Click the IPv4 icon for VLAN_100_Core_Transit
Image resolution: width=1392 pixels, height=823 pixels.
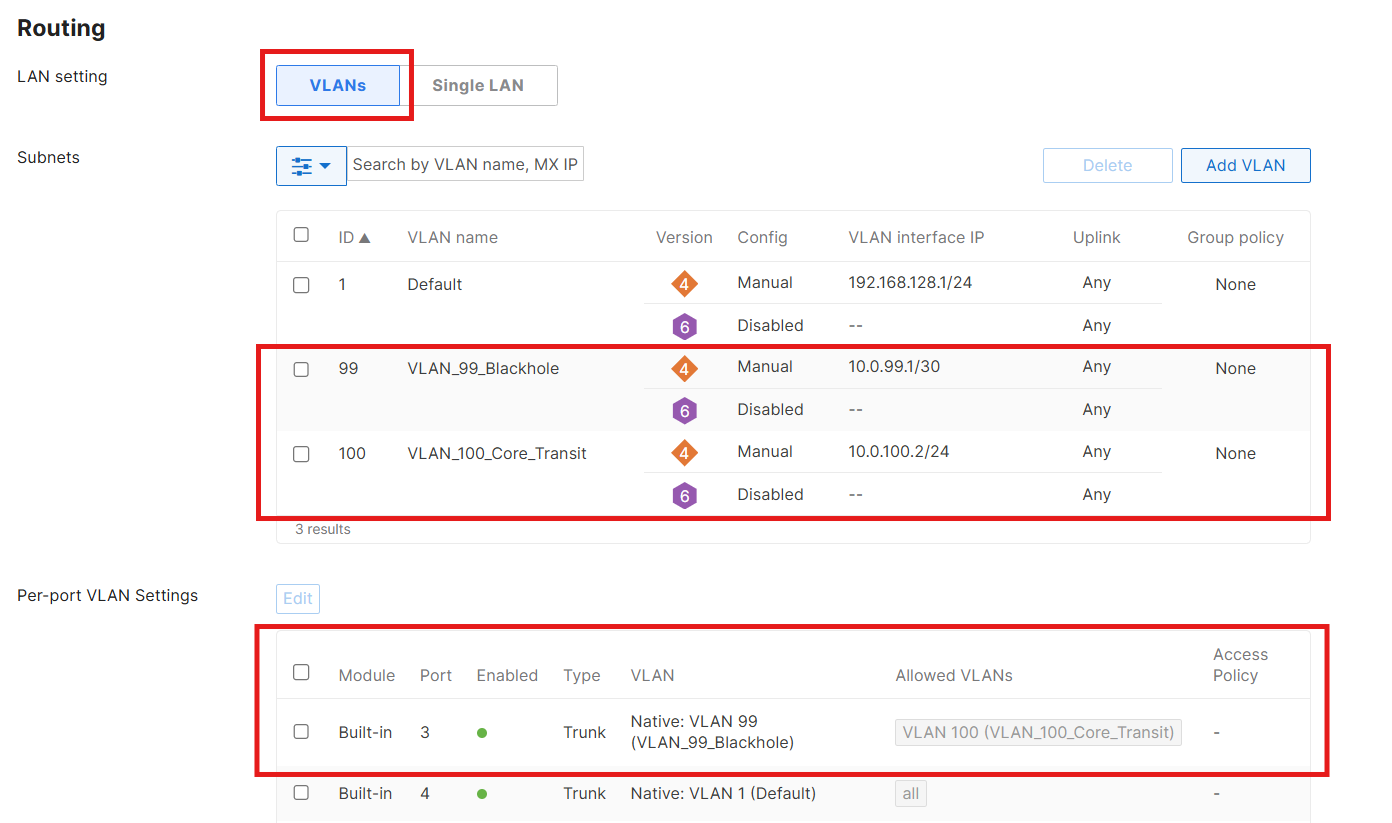click(x=684, y=453)
